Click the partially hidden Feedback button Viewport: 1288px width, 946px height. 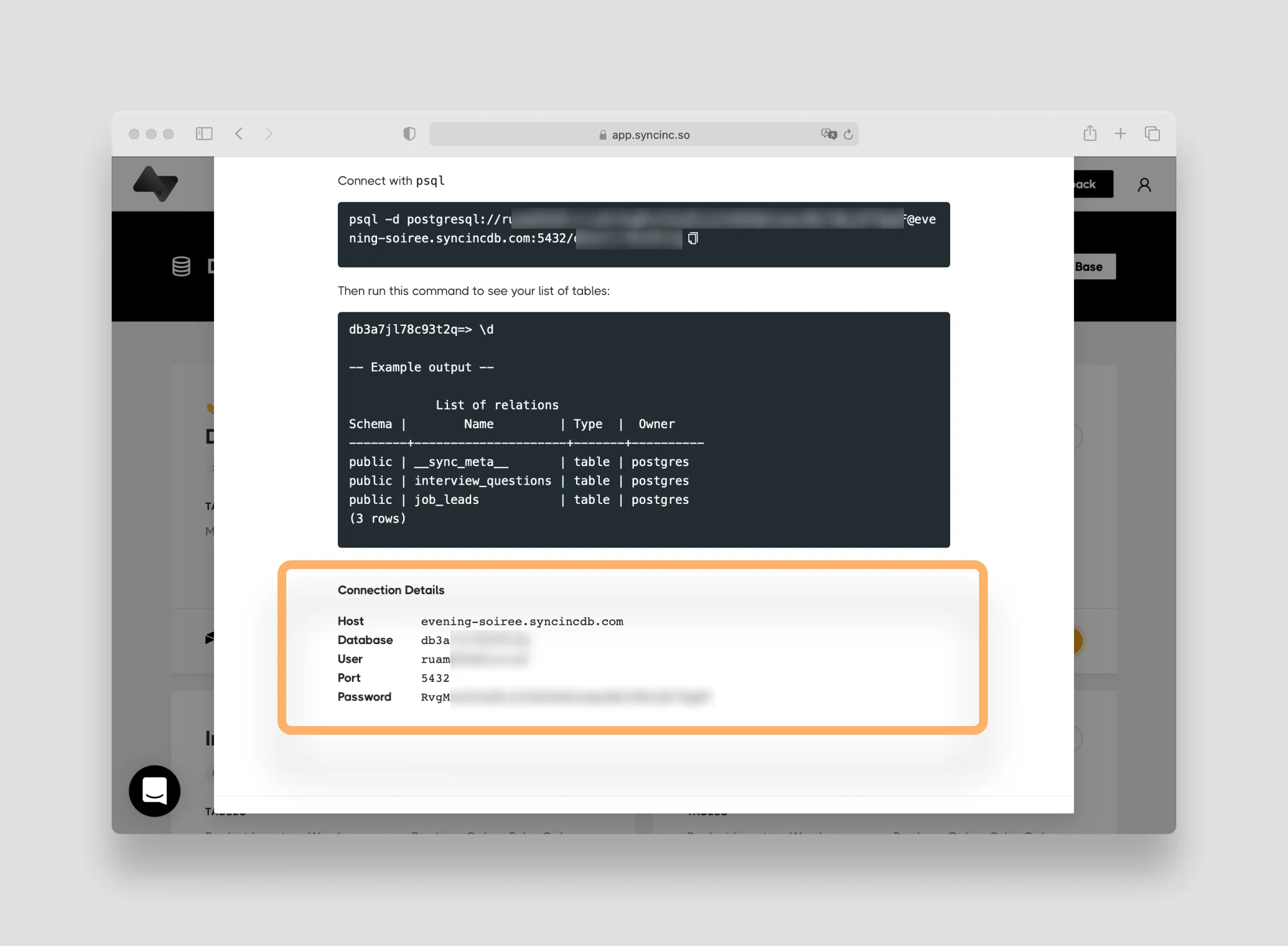click(x=1093, y=184)
